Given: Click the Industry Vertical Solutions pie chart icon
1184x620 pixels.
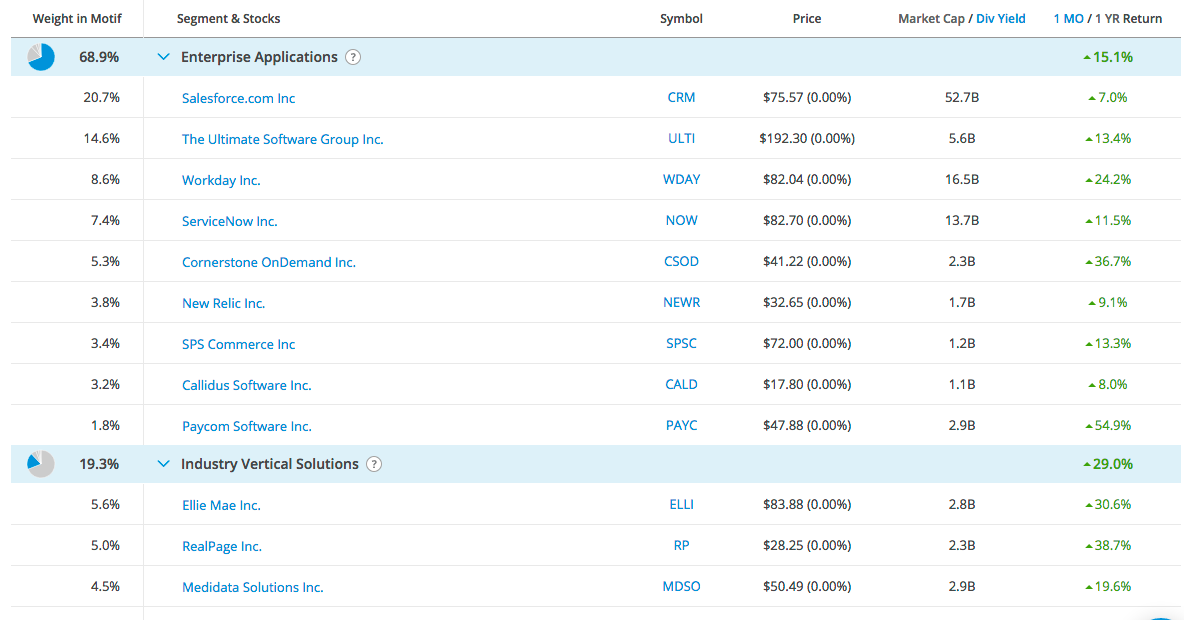Looking at the screenshot, I should tap(41, 464).
